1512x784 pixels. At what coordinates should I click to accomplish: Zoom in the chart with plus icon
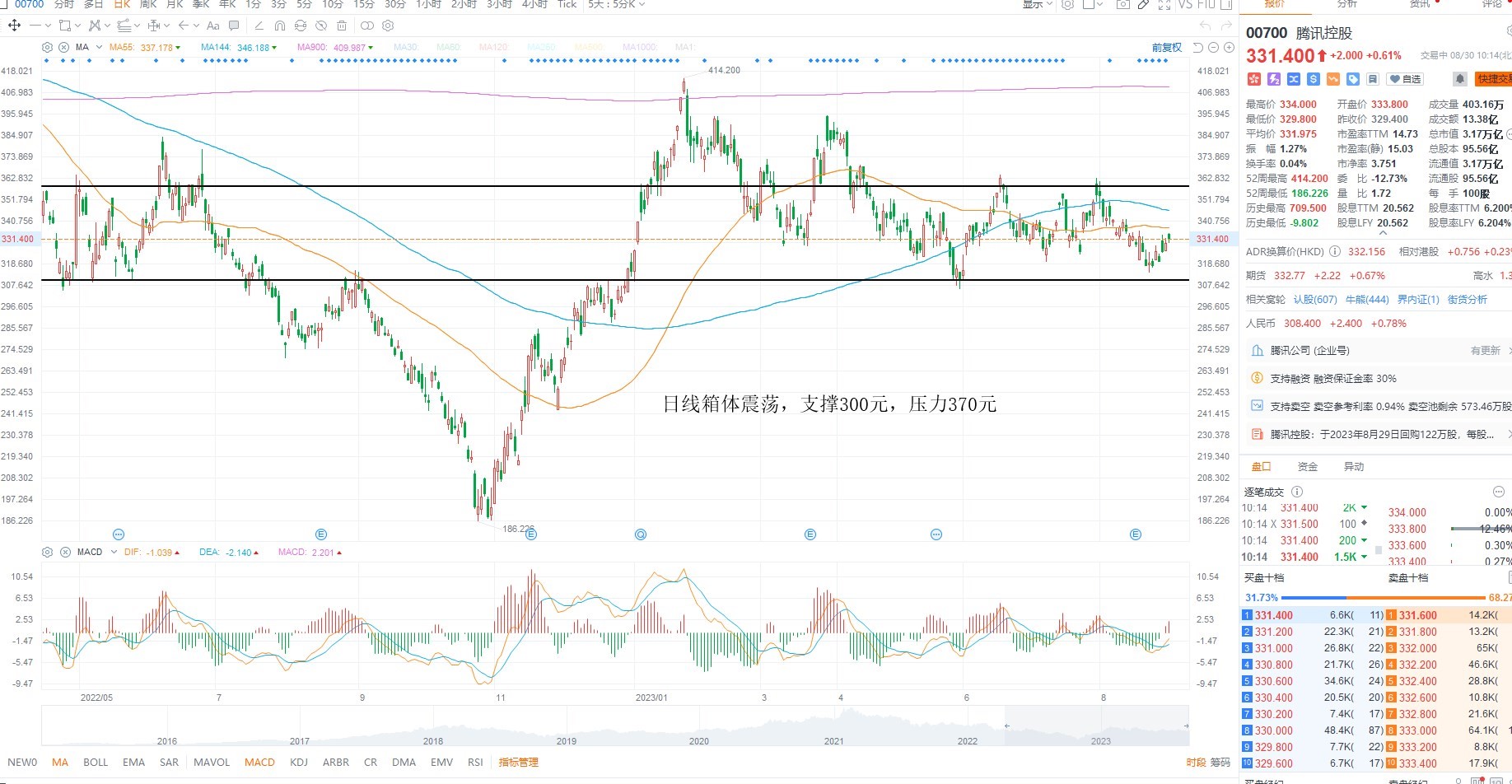pos(1228,48)
